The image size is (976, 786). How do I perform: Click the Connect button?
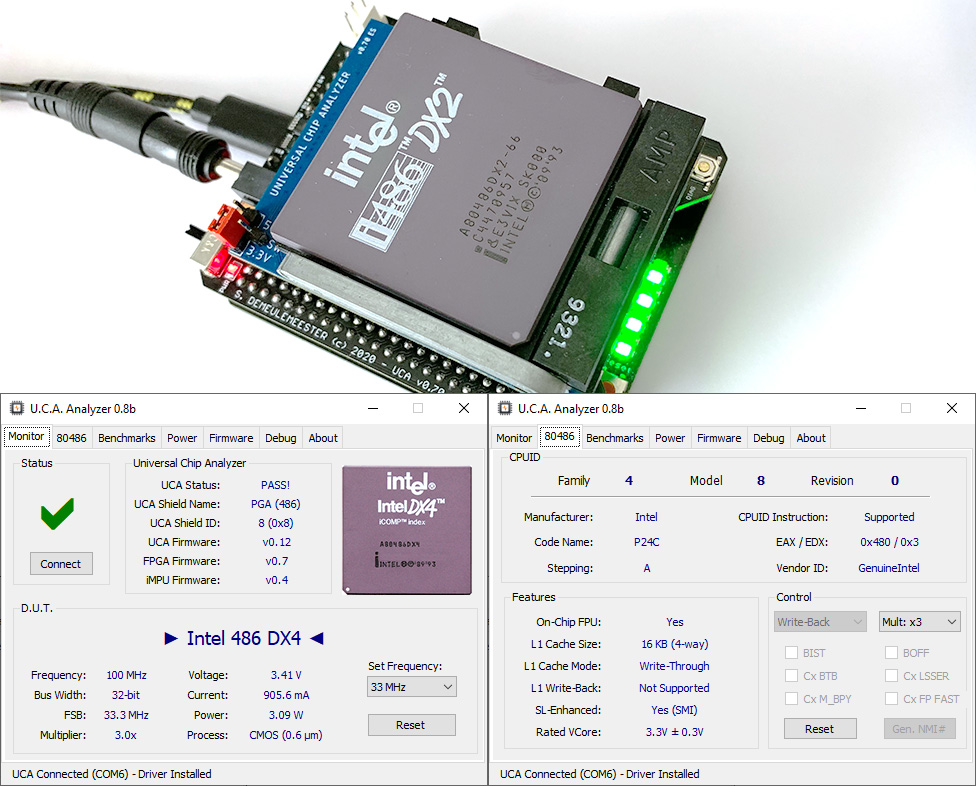coord(61,563)
